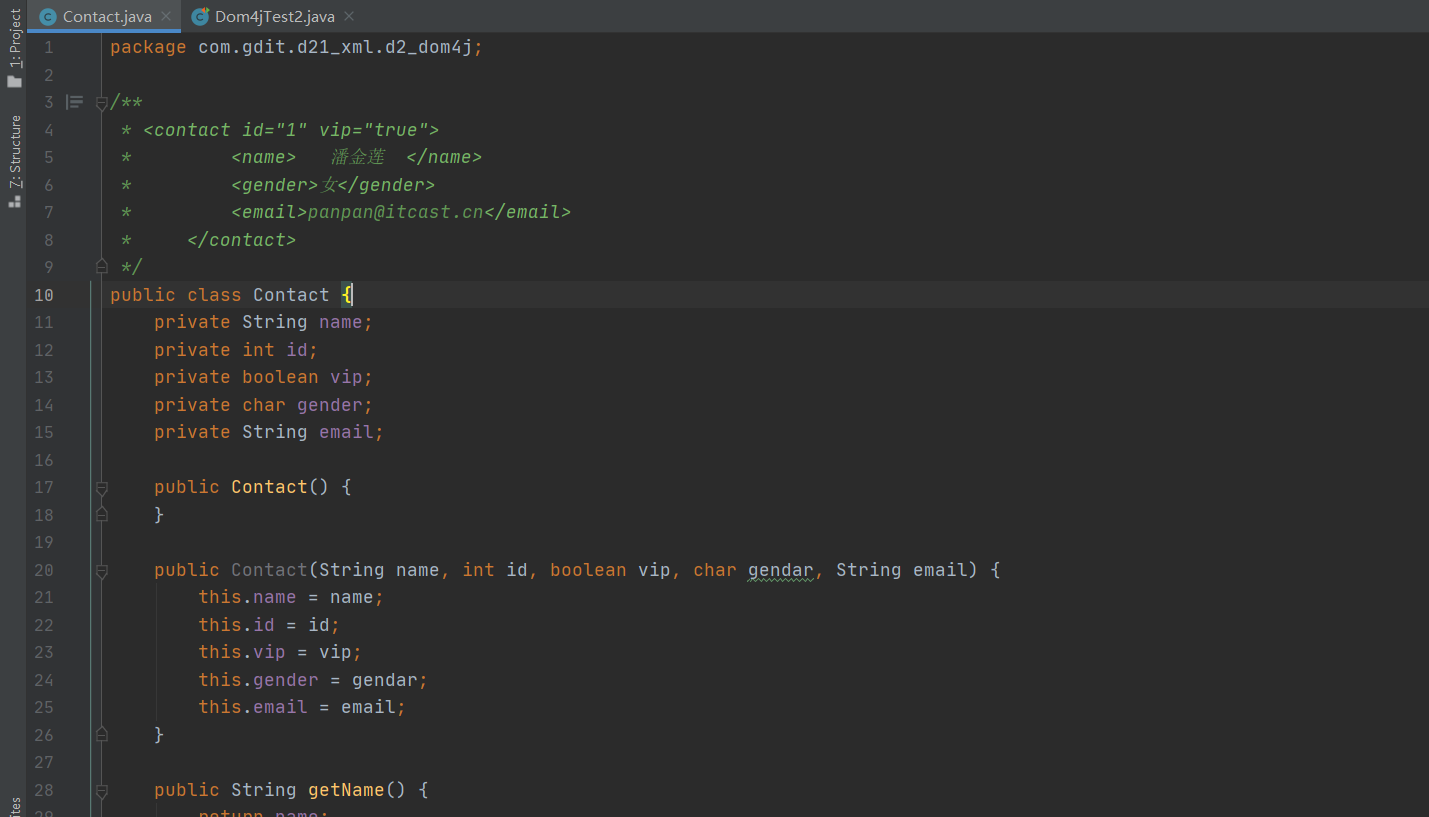This screenshot has height=817, width=1429.
Task: Click the misspelled 'gendar' parameter on line 20
Action: [781, 570]
